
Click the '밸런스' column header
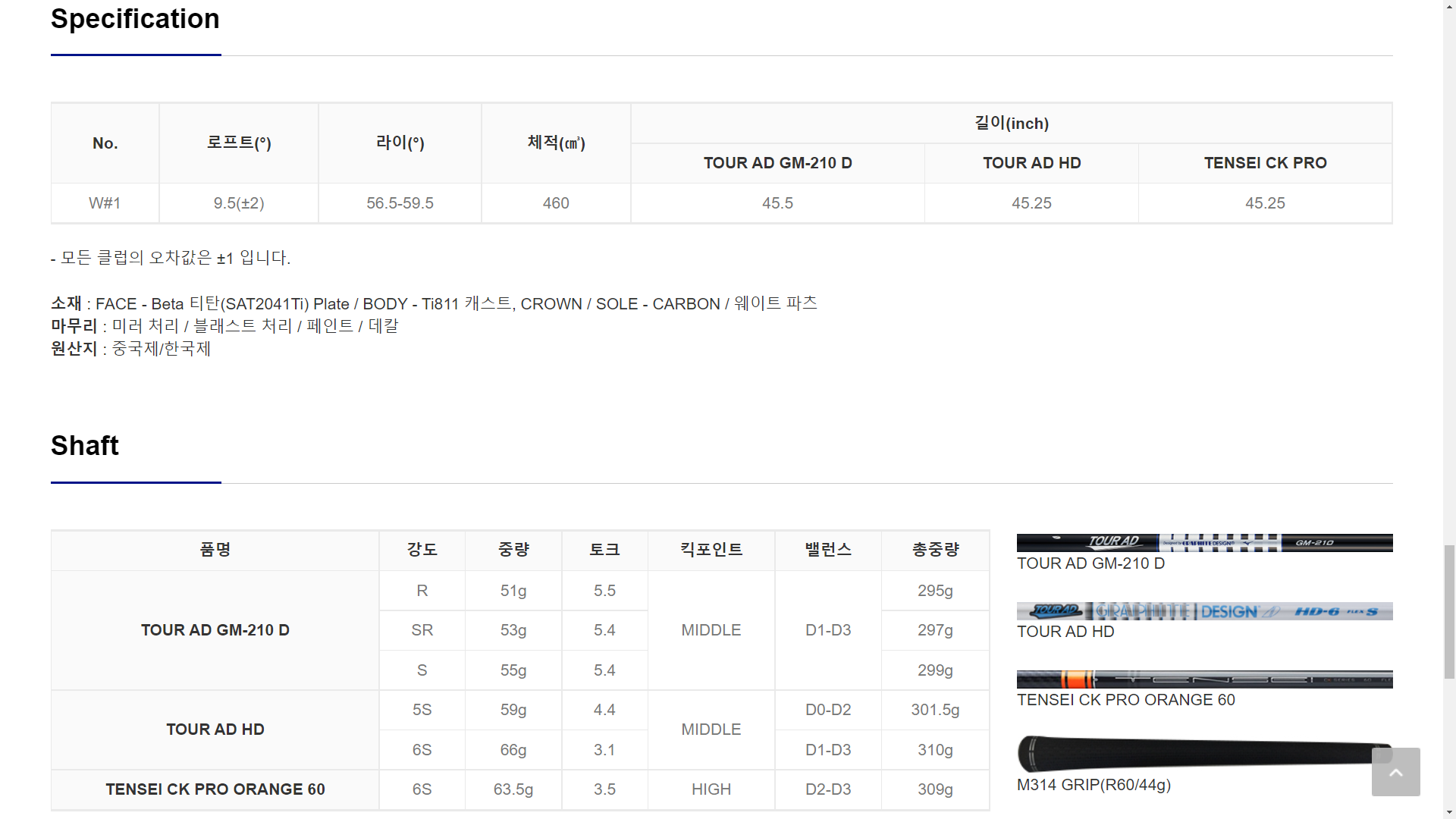click(828, 551)
